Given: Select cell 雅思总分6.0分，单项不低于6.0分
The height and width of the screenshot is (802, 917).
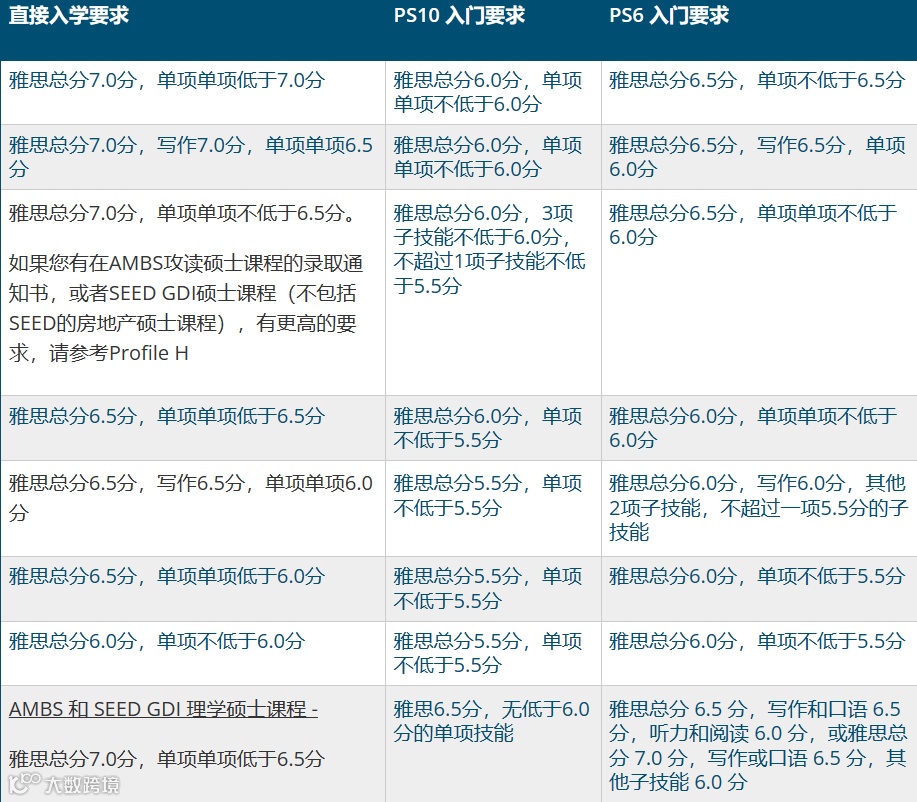Looking at the screenshot, I should (193, 653).
